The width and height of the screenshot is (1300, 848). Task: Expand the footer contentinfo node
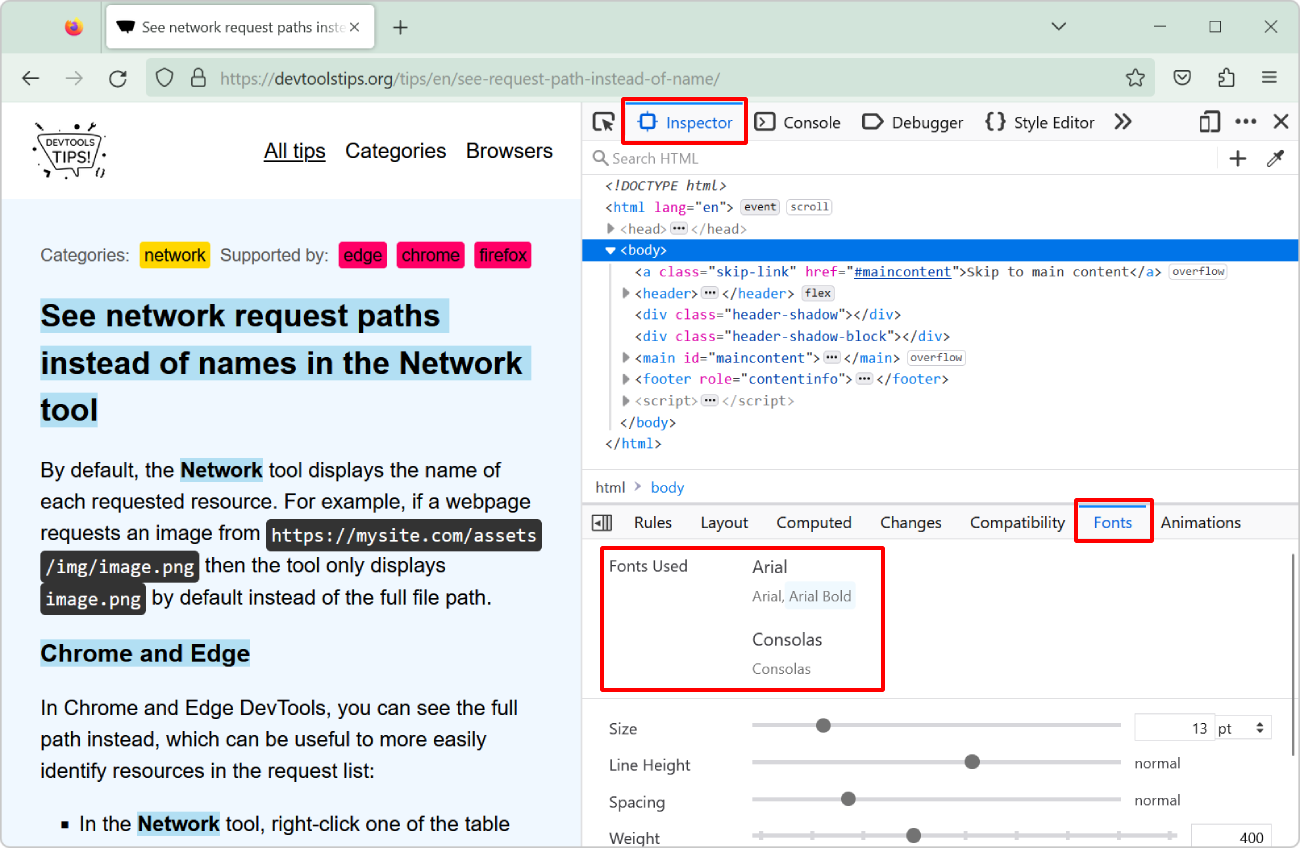[627, 379]
